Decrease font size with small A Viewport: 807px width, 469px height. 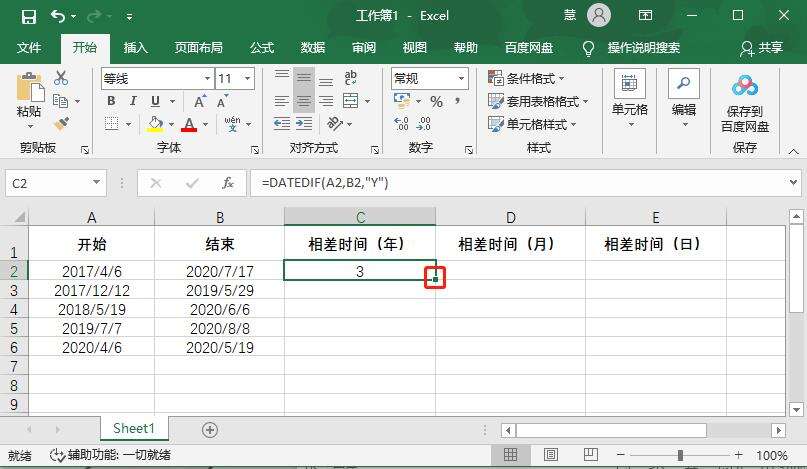[x=222, y=101]
